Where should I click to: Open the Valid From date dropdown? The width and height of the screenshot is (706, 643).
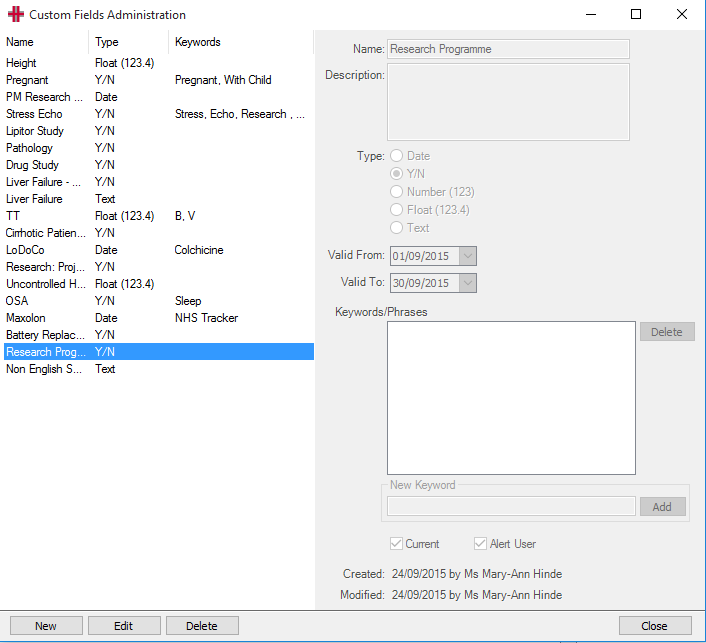pos(468,256)
